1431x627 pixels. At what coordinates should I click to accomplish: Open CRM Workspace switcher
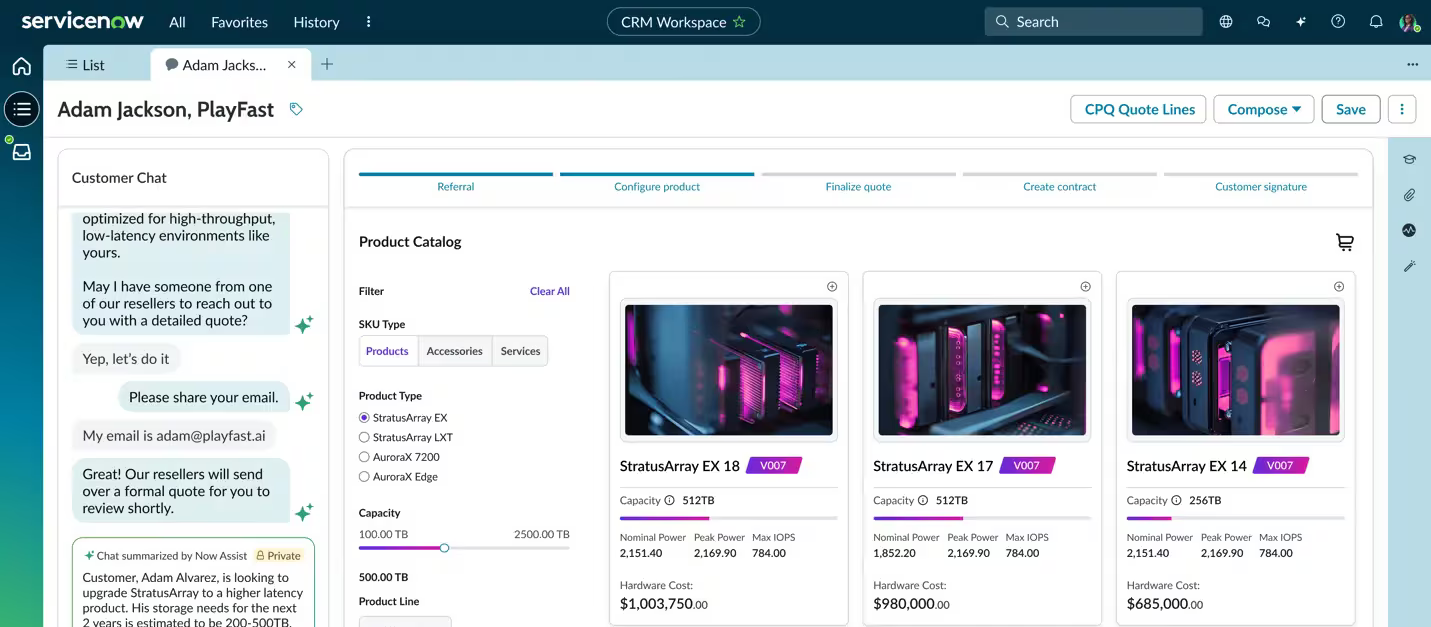pyautogui.click(x=684, y=22)
